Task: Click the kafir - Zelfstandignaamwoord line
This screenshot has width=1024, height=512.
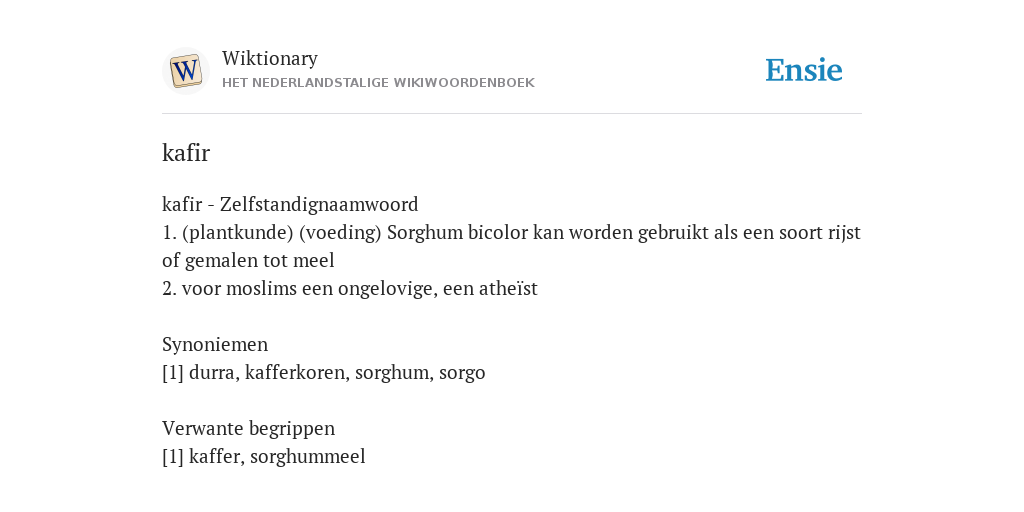Action: pyautogui.click(x=290, y=204)
